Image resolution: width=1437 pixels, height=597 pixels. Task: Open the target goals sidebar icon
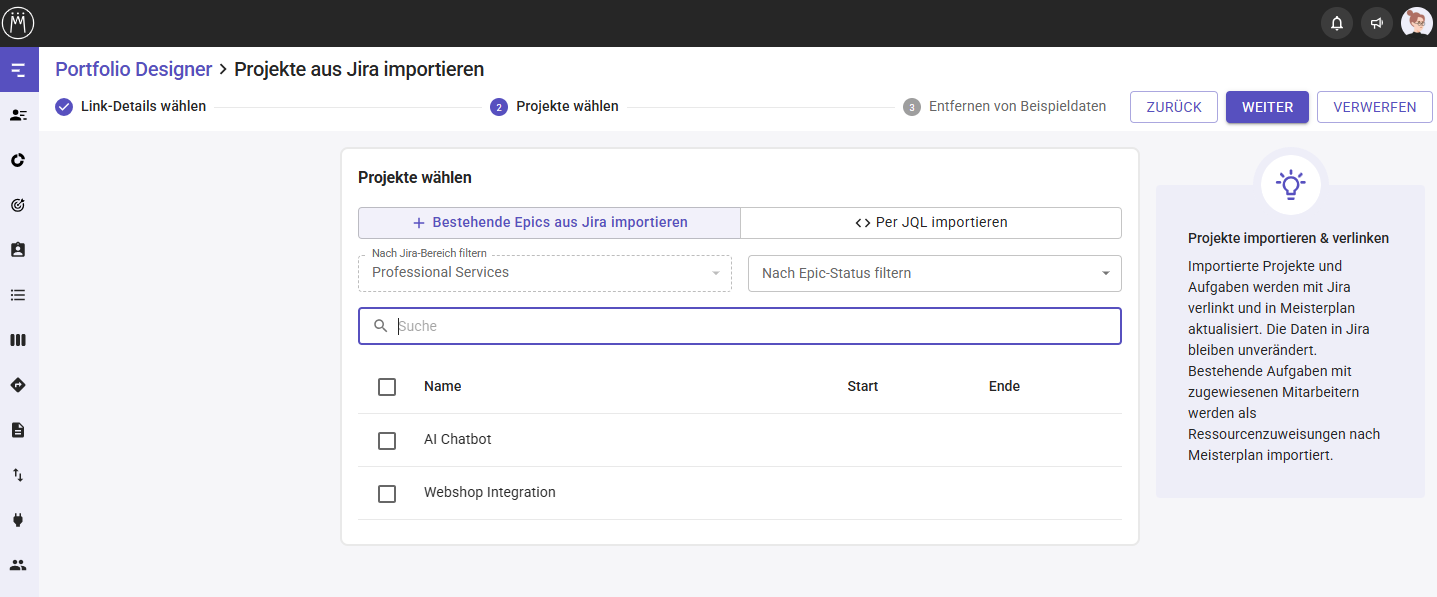tap(18, 205)
